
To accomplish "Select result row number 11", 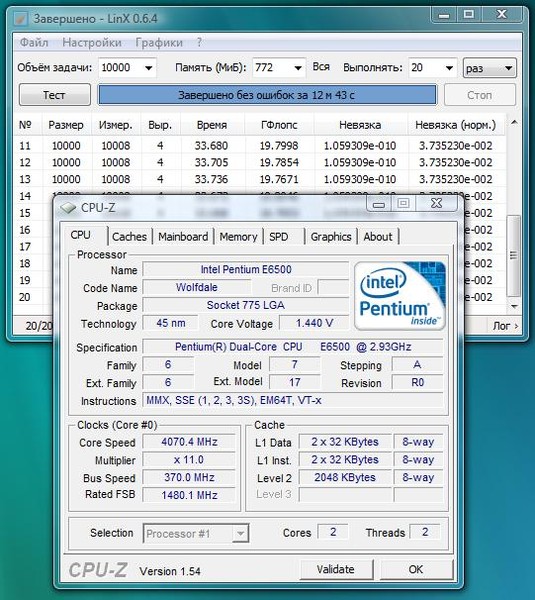I will 259,146.
